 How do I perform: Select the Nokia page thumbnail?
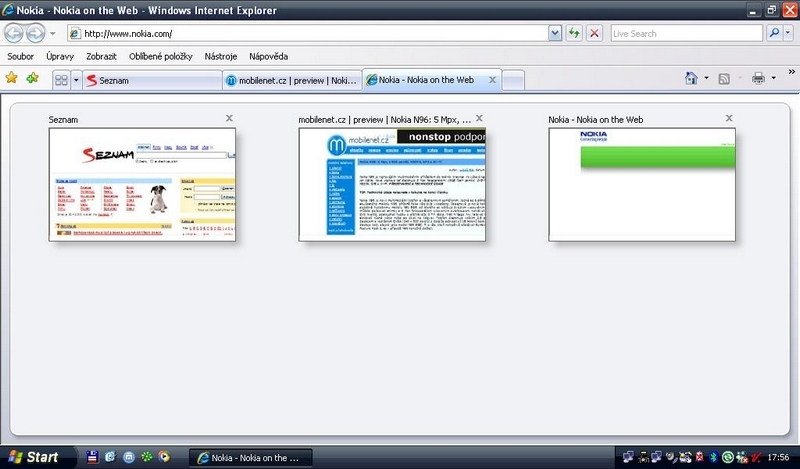tap(641, 184)
